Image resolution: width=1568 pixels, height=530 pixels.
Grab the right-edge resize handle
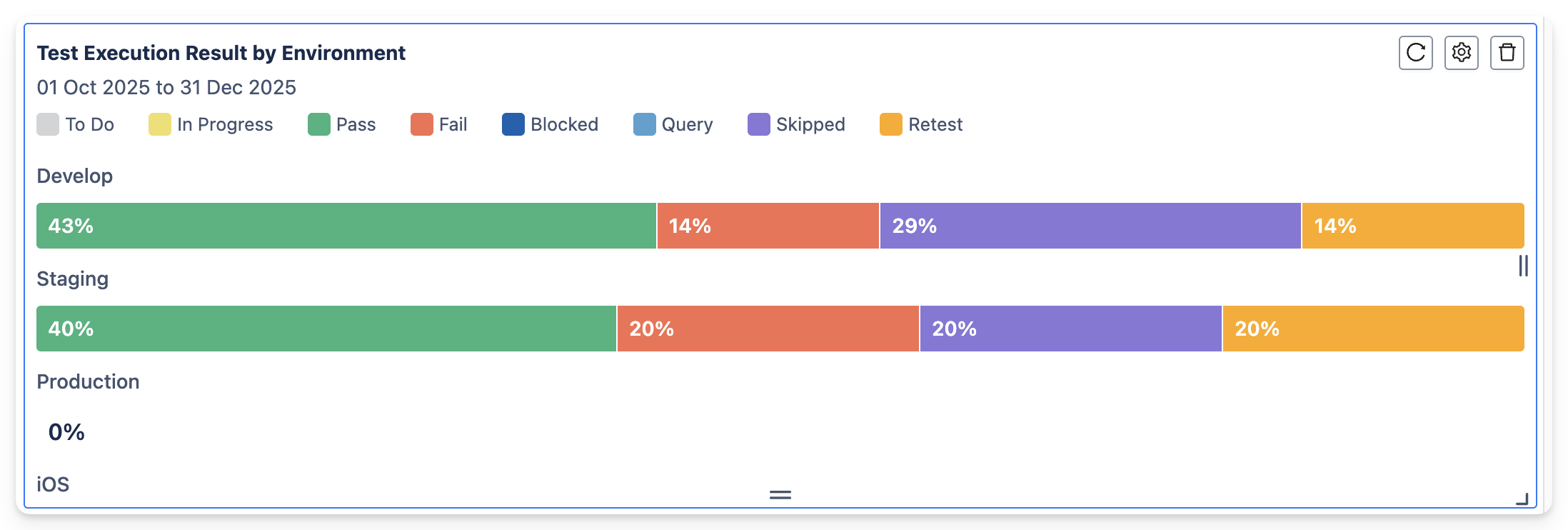(1523, 266)
